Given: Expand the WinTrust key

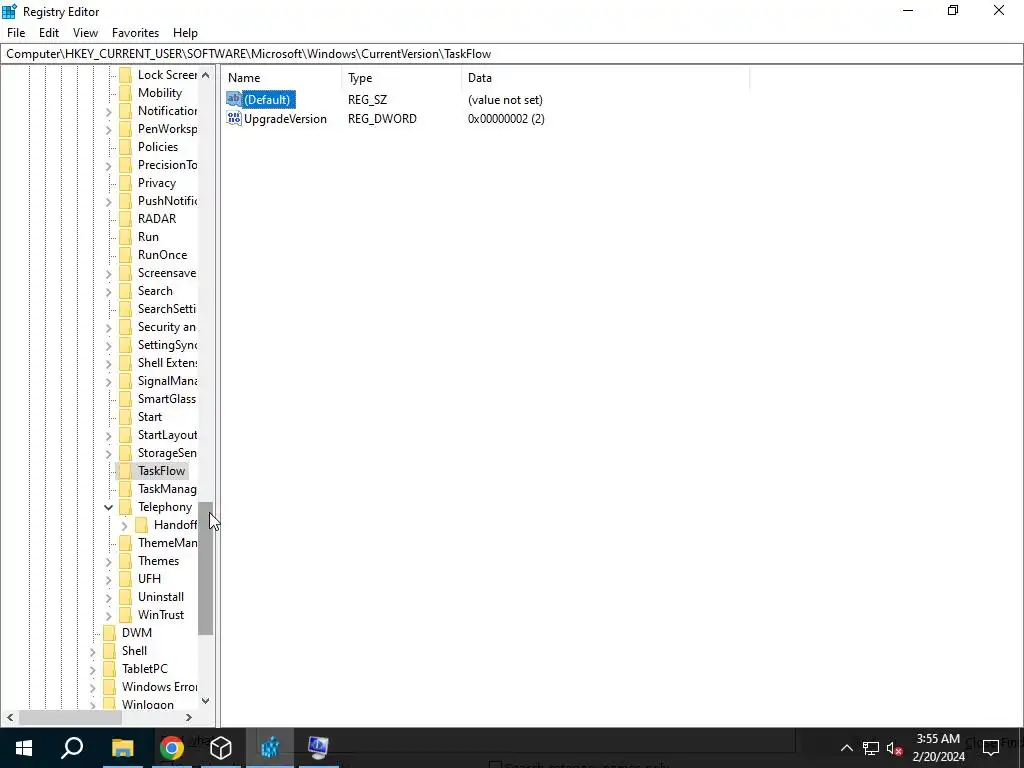Looking at the screenshot, I should pos(108,616).
